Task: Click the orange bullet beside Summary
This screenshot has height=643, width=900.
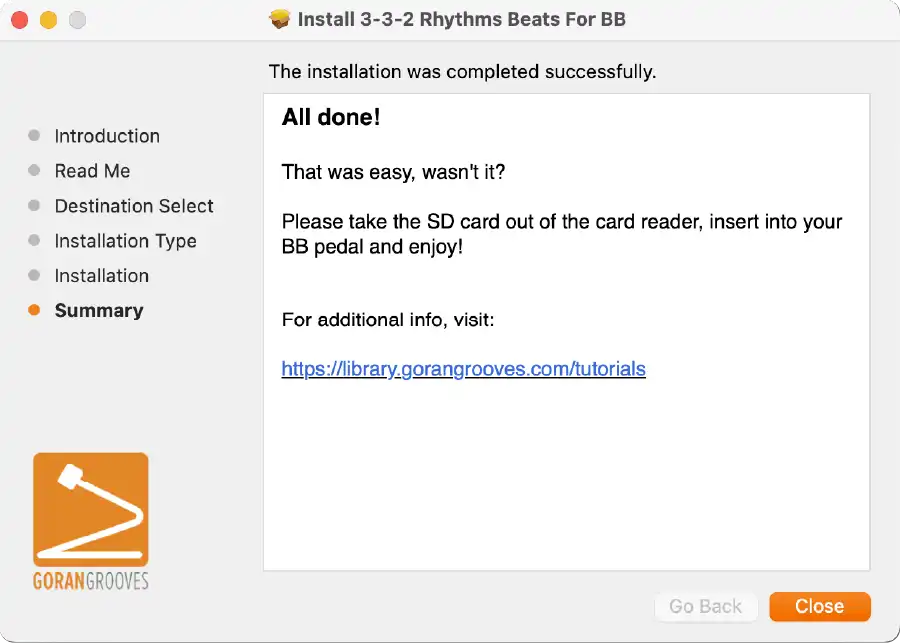Action: pyautogui.click(x=34, y=311)
